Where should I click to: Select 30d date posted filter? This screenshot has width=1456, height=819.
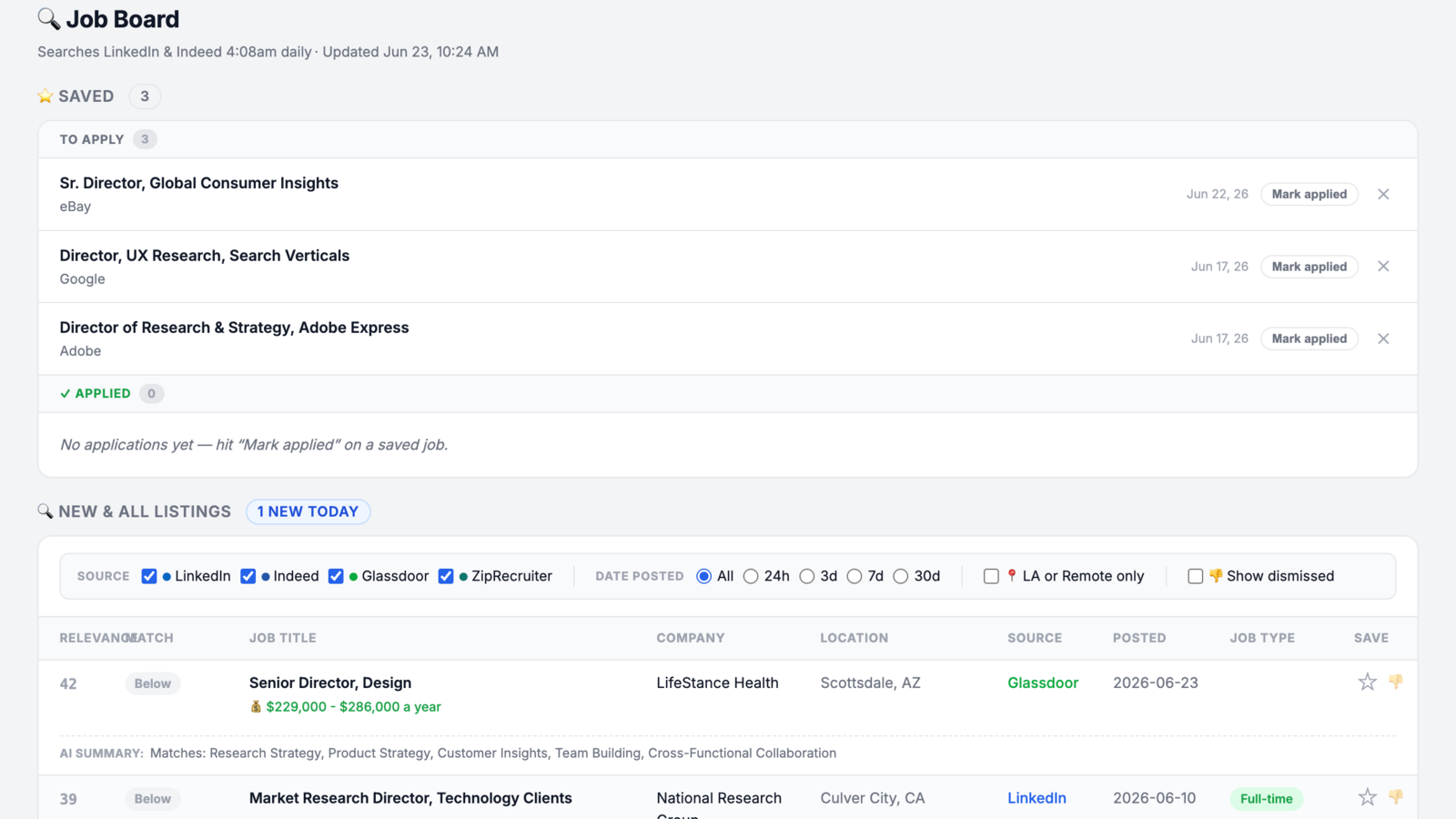tap(901, 576)
